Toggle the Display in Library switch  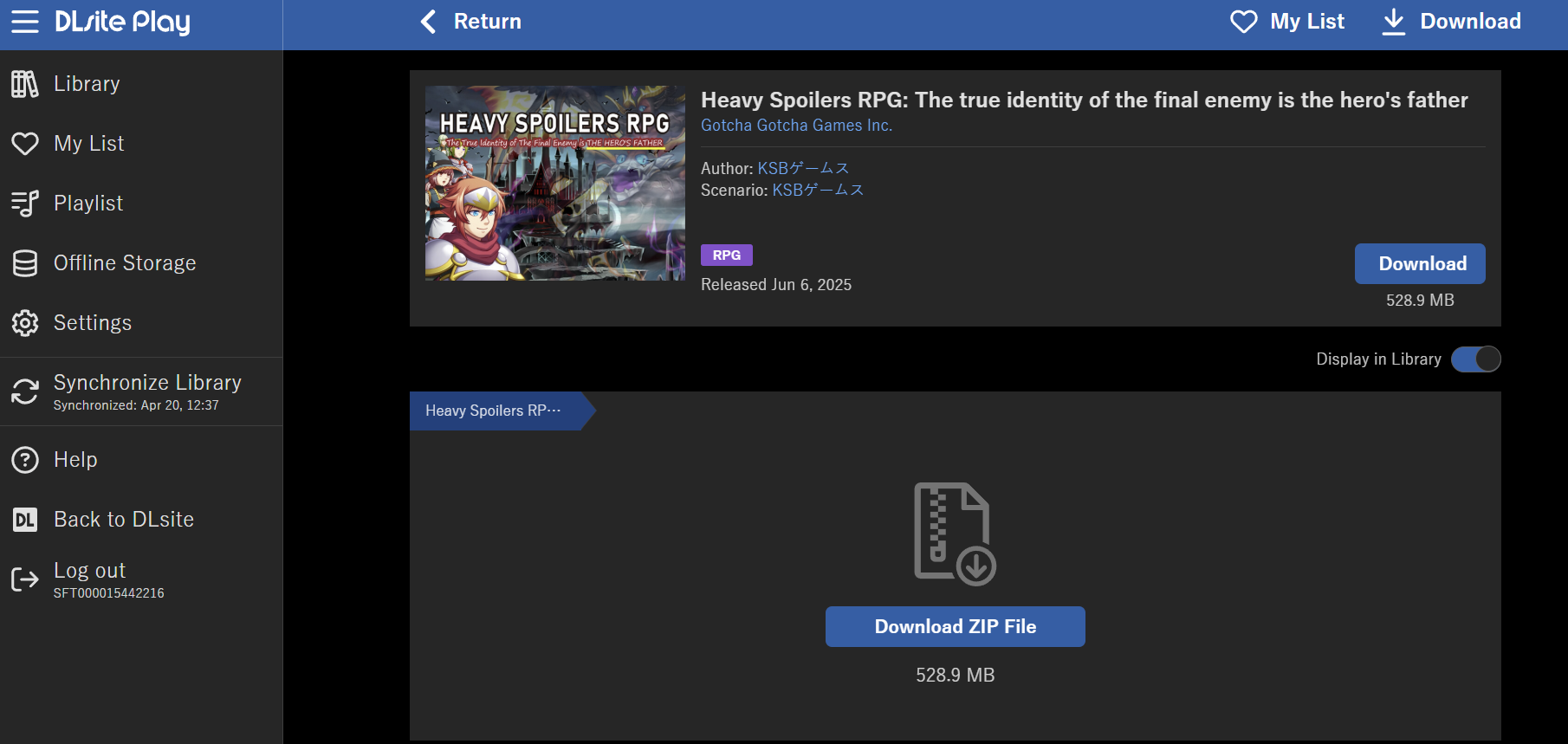pos(1476,359)
